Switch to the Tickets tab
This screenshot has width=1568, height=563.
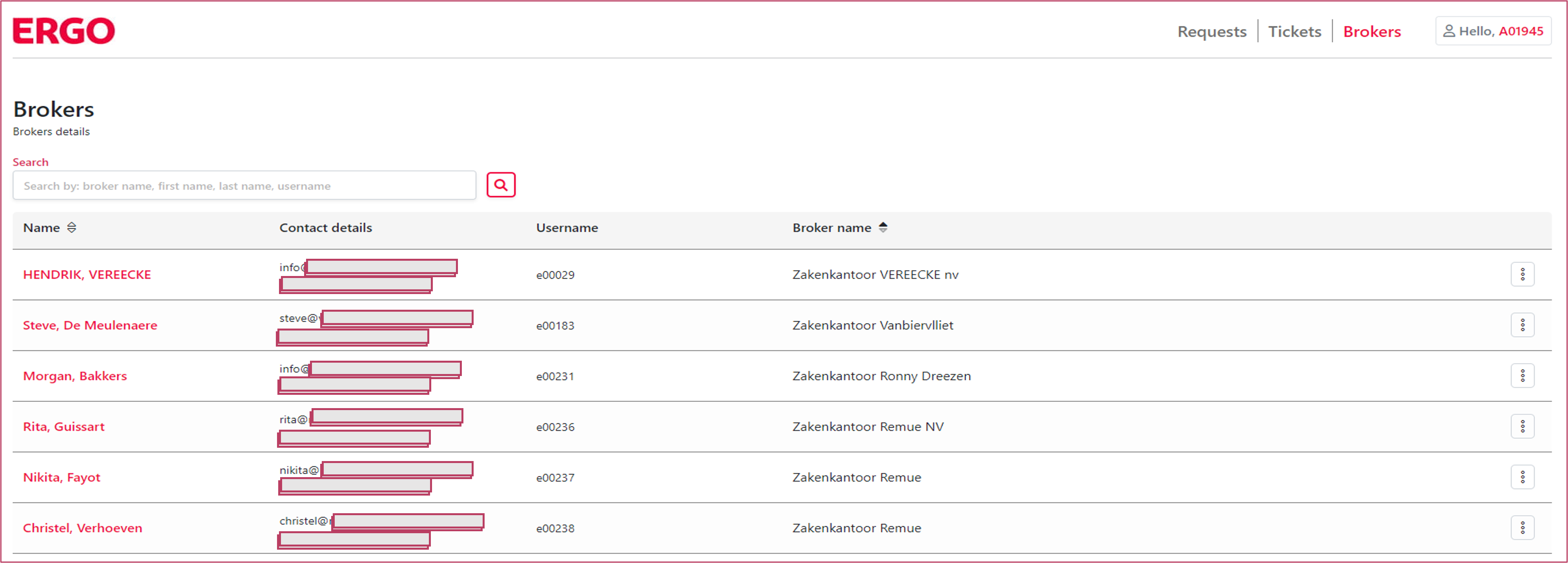1294,32
